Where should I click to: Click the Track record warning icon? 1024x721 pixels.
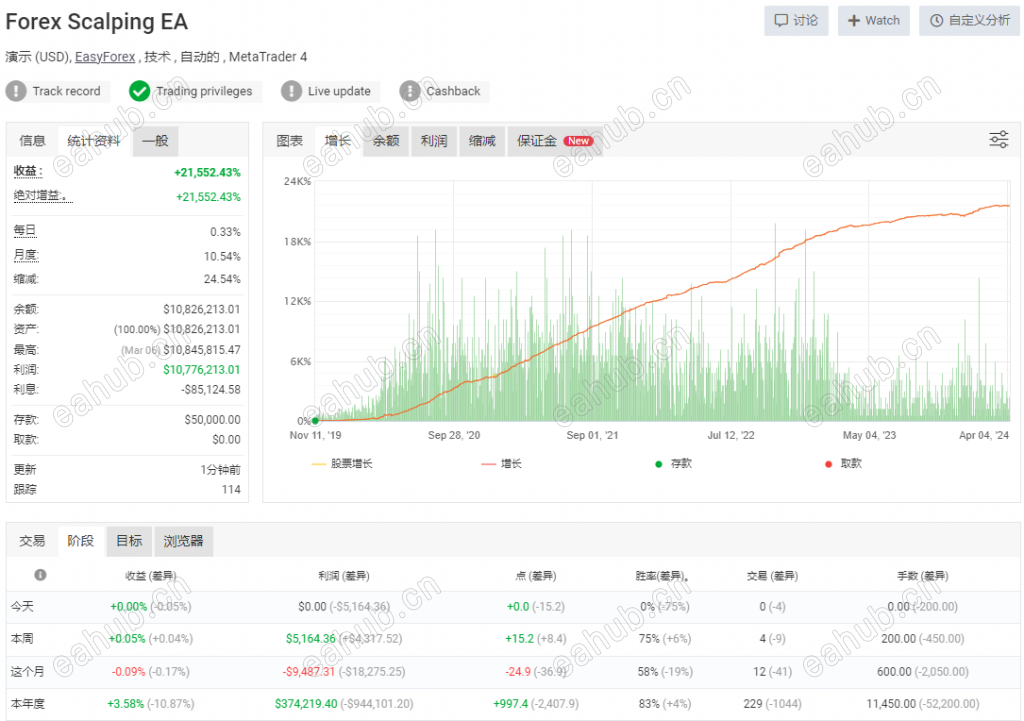(x=16, y=91)
